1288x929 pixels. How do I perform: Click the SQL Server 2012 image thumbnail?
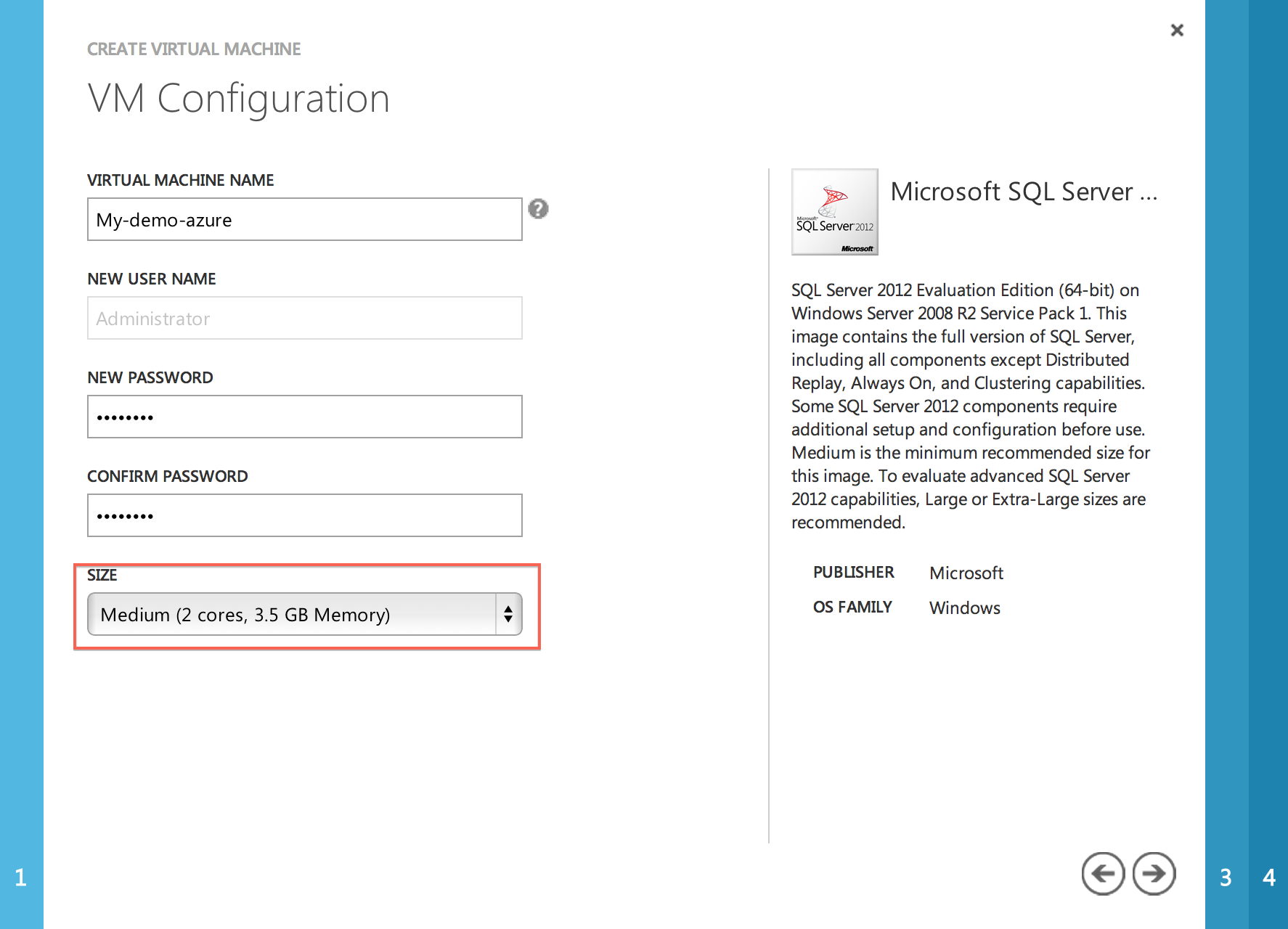pos(835,212)
